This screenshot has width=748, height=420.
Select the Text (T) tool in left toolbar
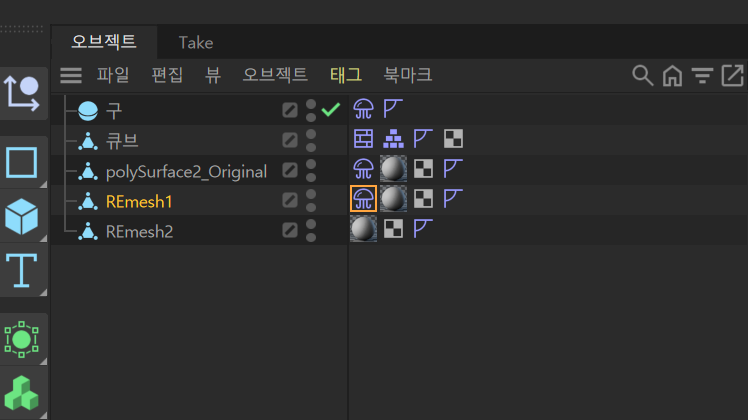pyautogui.click(x=22, y=270)
